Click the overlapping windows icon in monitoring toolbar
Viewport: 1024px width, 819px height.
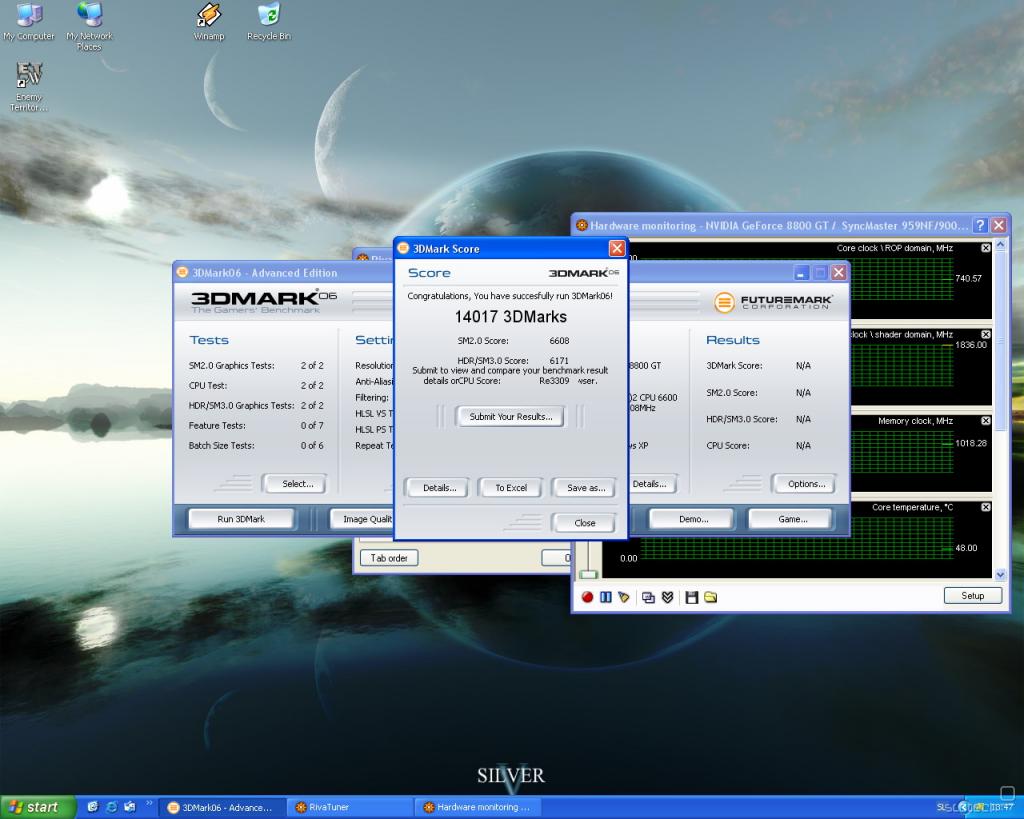(x=648, y=597)
